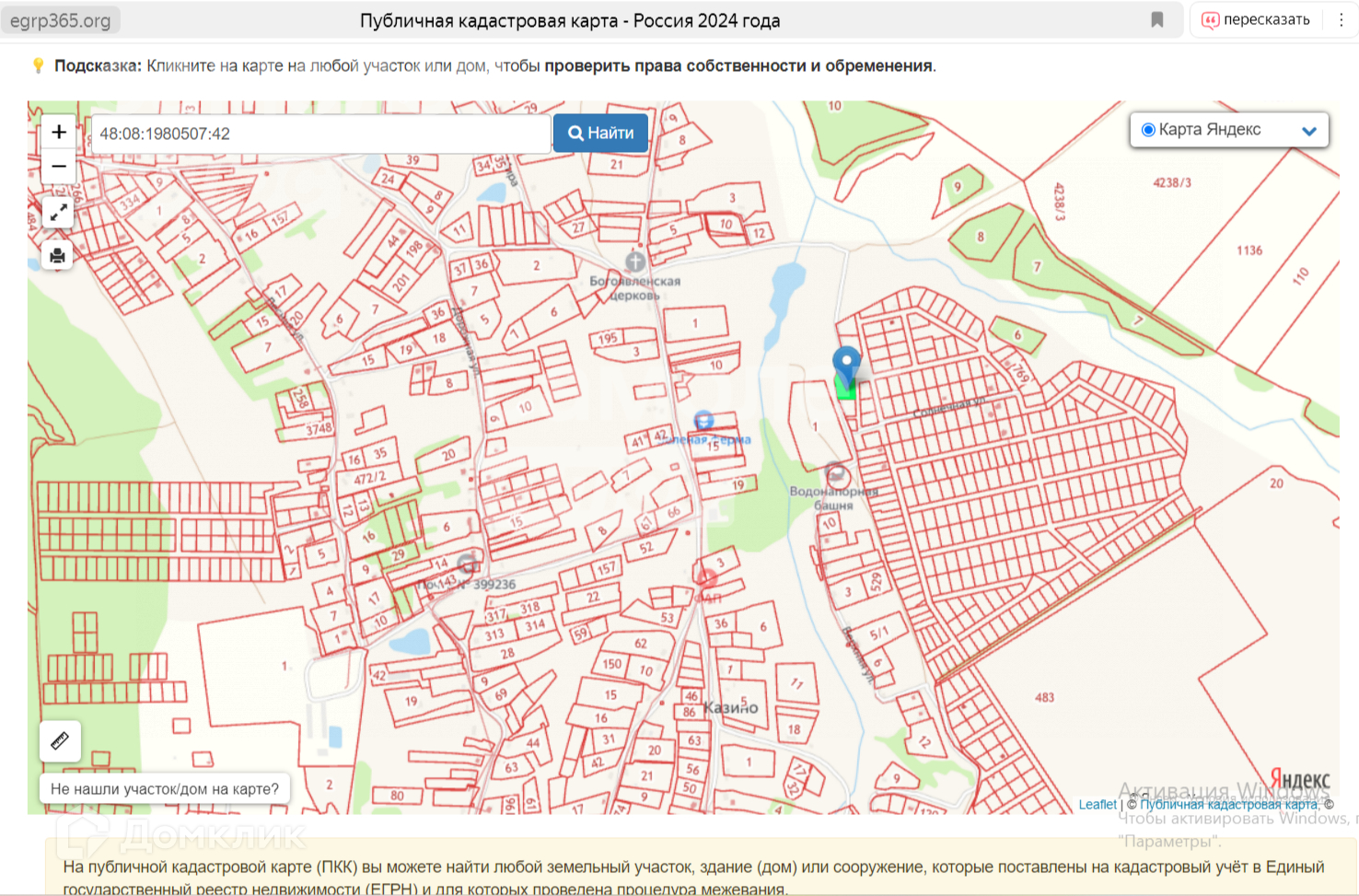Focus the cadastral number search field
1359x896 pixels.
320,134
